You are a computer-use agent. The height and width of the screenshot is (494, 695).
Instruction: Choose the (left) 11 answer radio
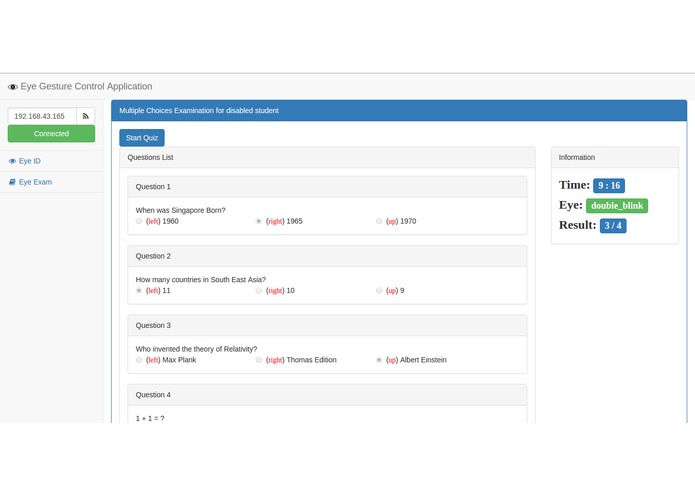click(139, 291)
